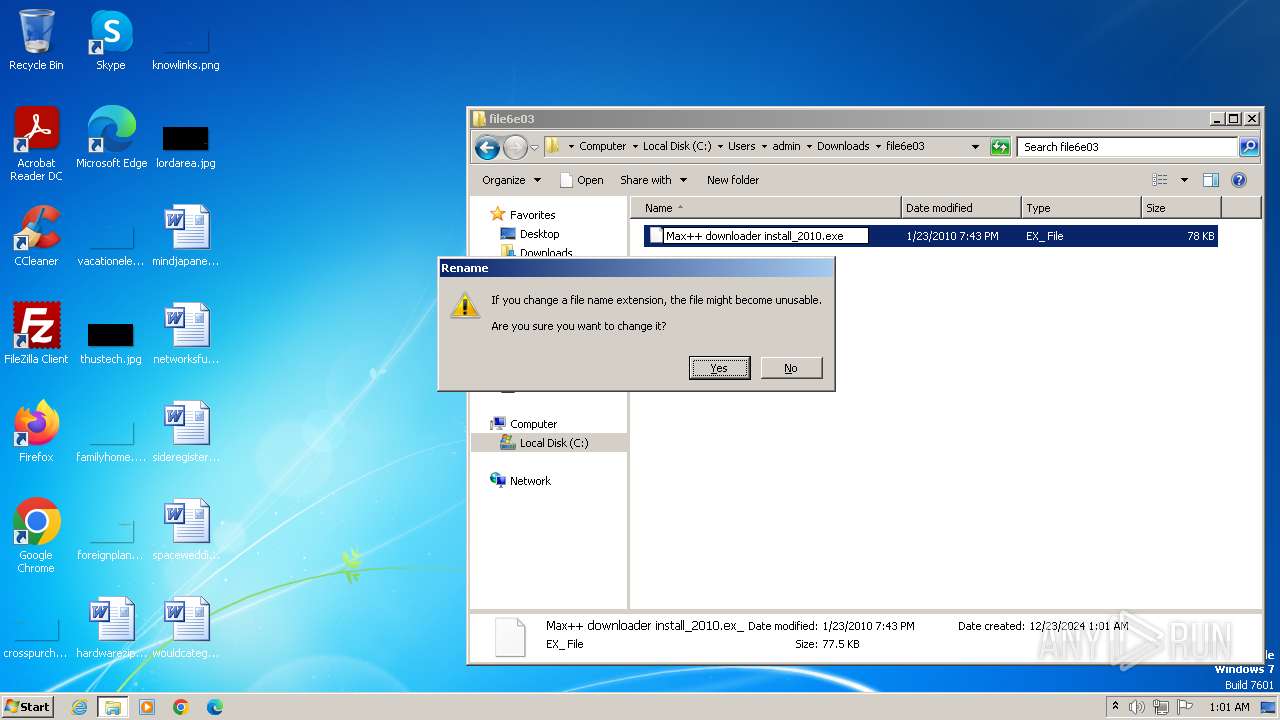The image size is (1280, 720).
Task: Click Downloads in the address breadcrumb
Action: coord(843,146)
